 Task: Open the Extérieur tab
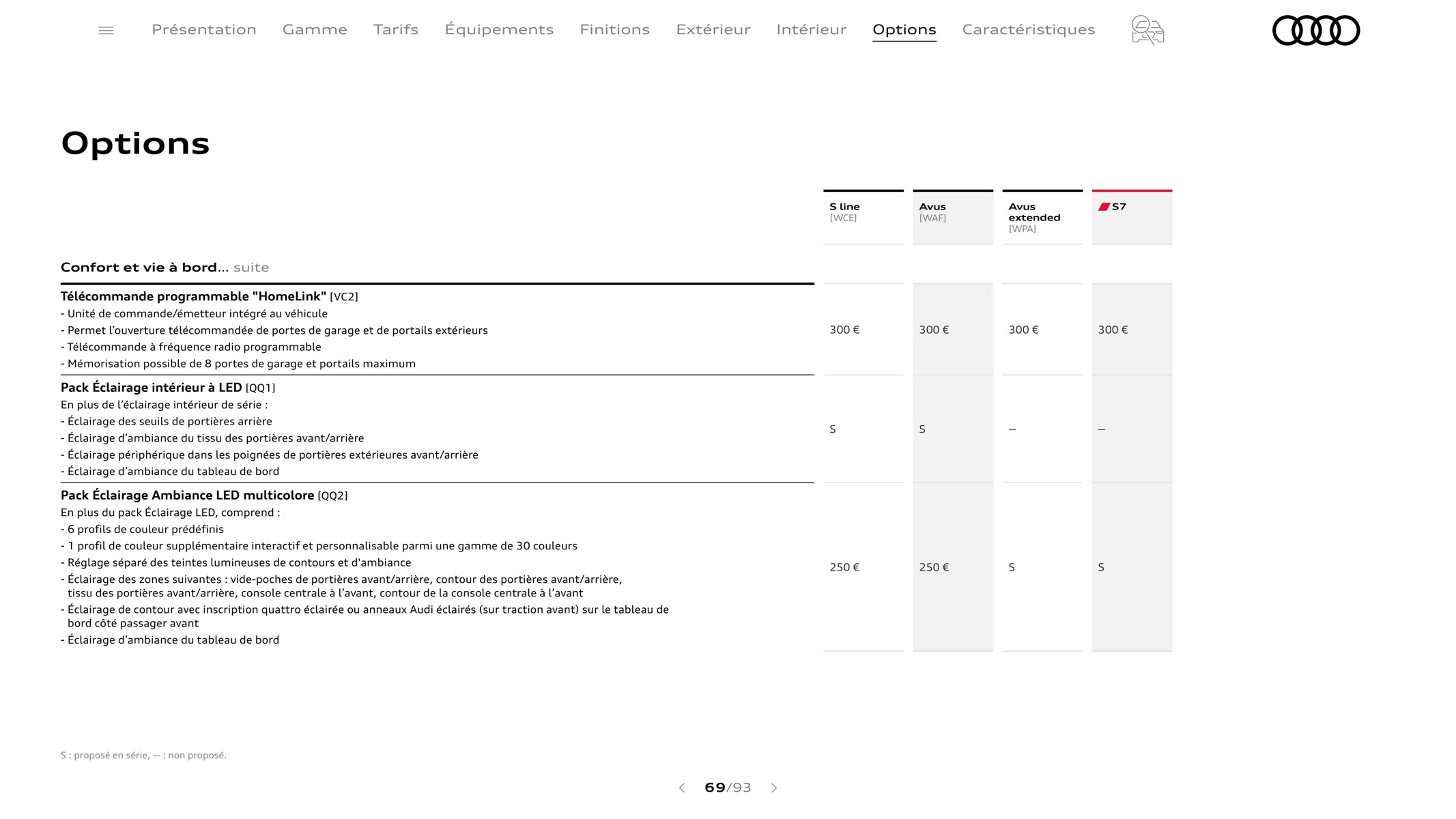713,29
